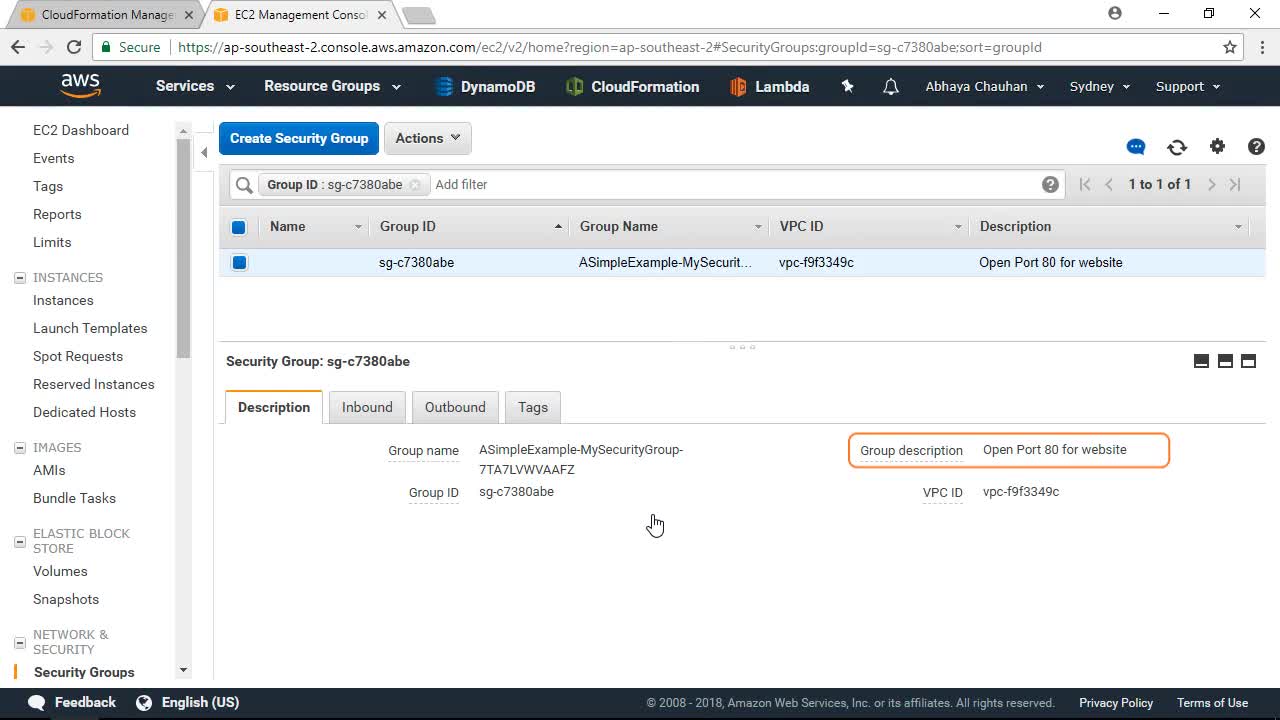Go to the previous page of results

click(1109, 184)
